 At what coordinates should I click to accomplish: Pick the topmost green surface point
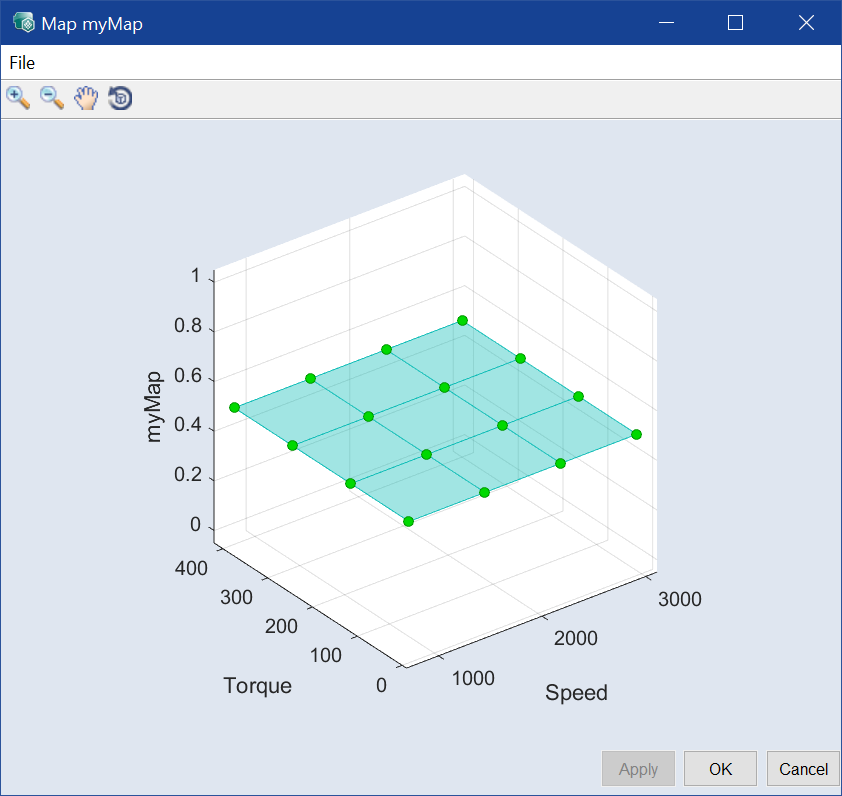(463, 320)
